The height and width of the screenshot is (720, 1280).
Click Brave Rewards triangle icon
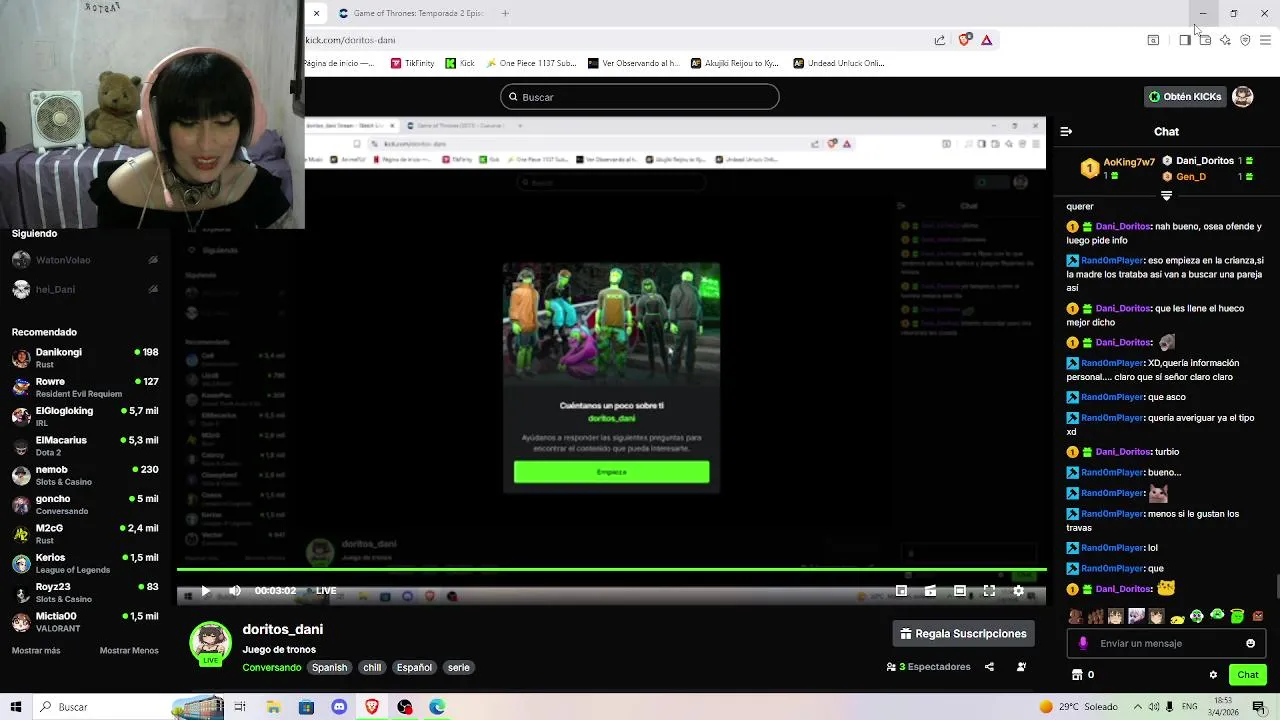(986, 40)
